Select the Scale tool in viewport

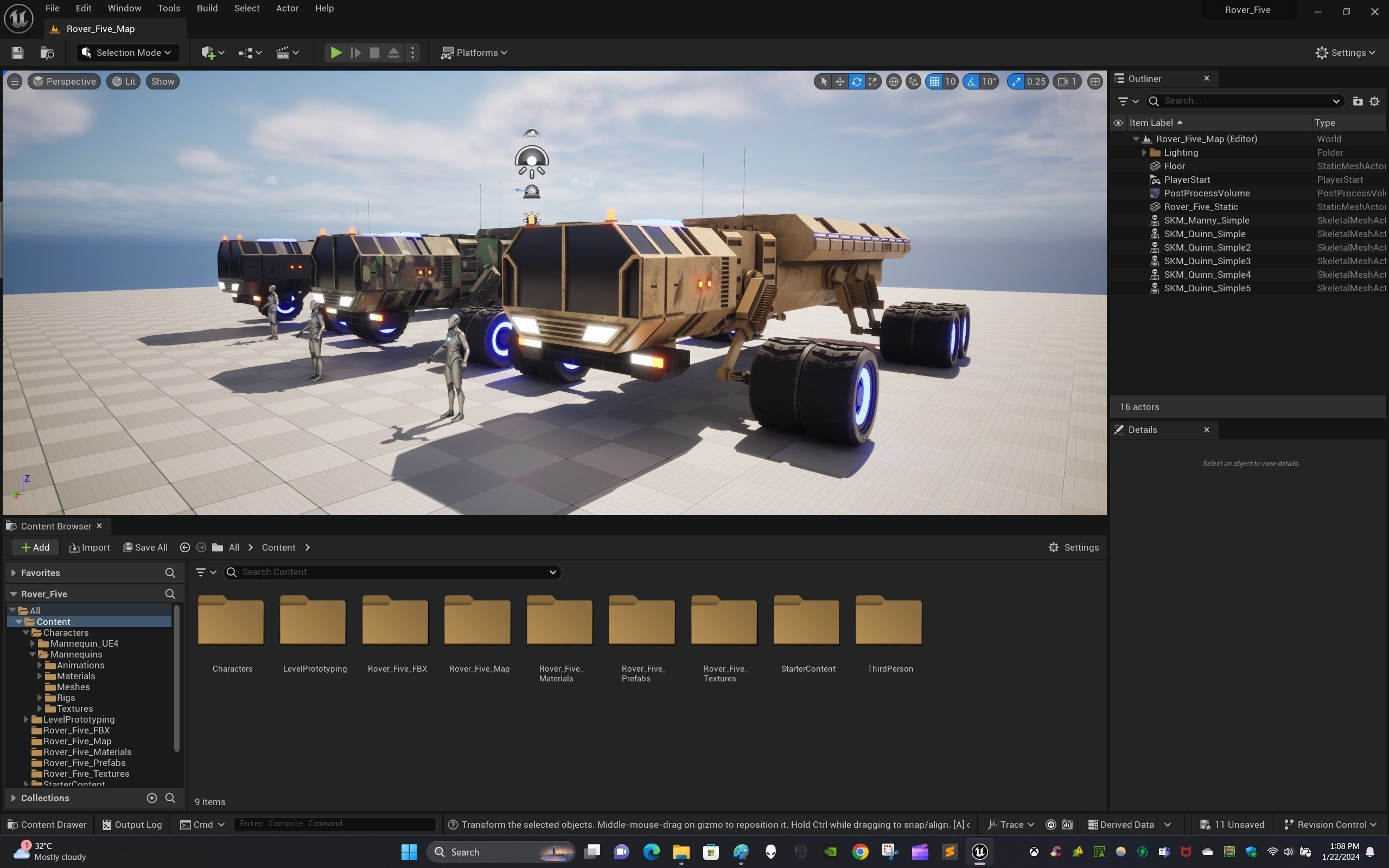point(872,81)
